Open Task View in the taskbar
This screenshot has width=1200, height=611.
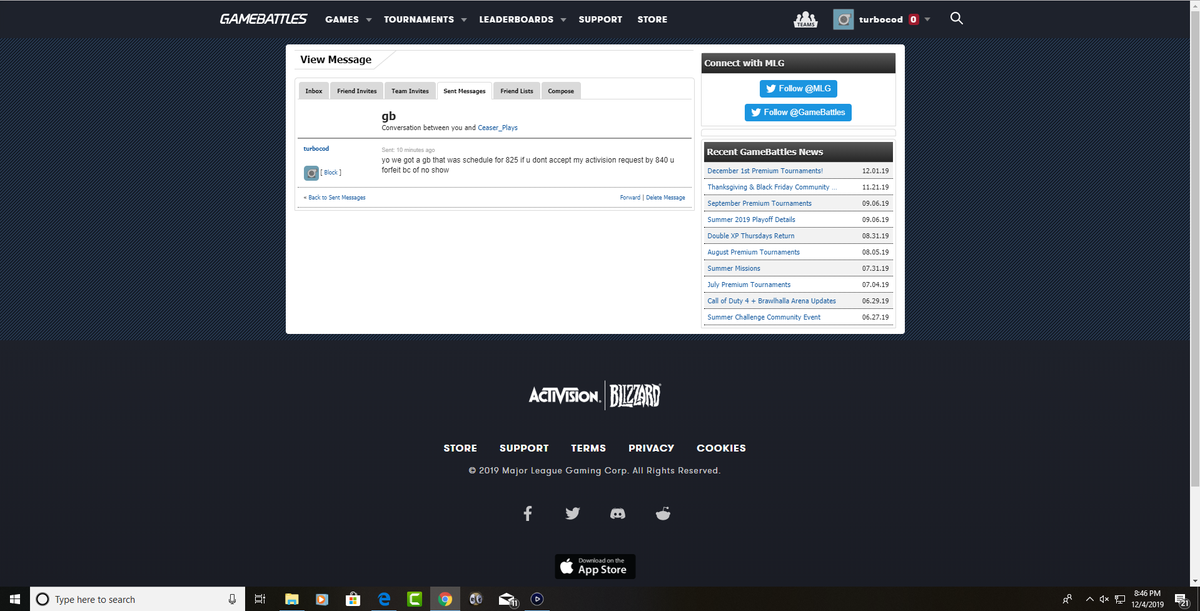[x=259, y=599]
